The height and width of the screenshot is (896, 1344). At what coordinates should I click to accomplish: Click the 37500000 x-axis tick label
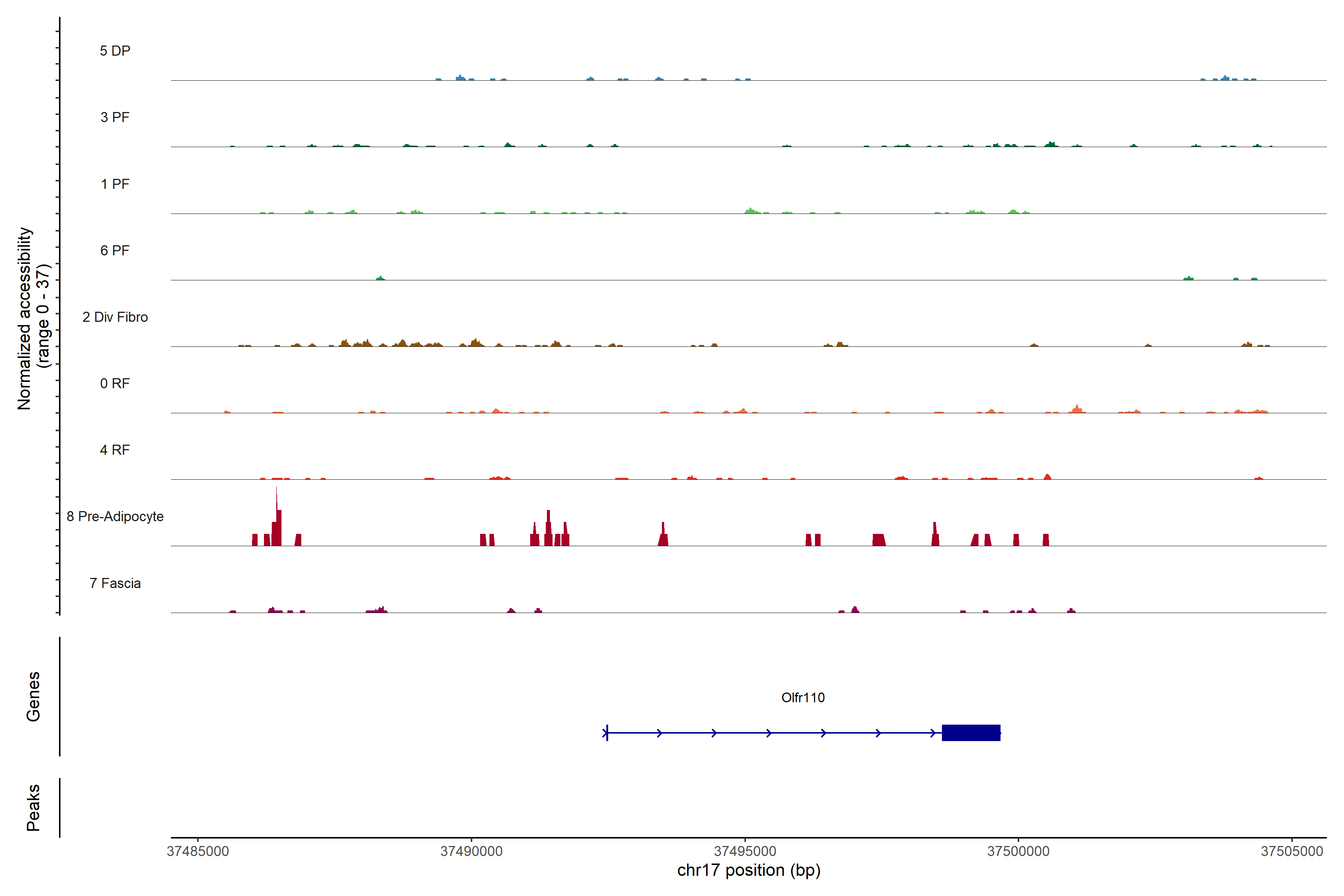coord(1018,852)
